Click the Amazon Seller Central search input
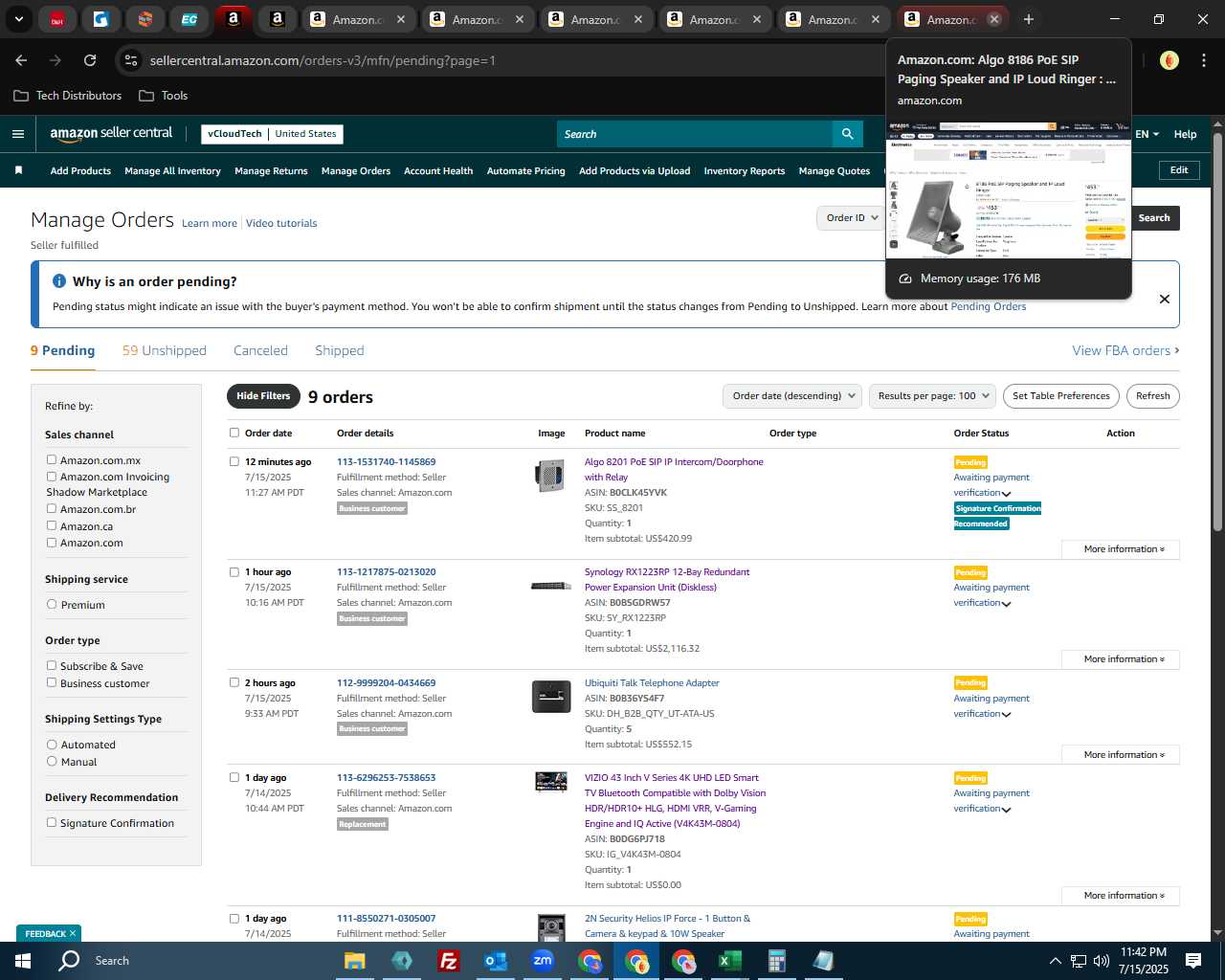Screen dimensions: 1225x980 [694, 134]
